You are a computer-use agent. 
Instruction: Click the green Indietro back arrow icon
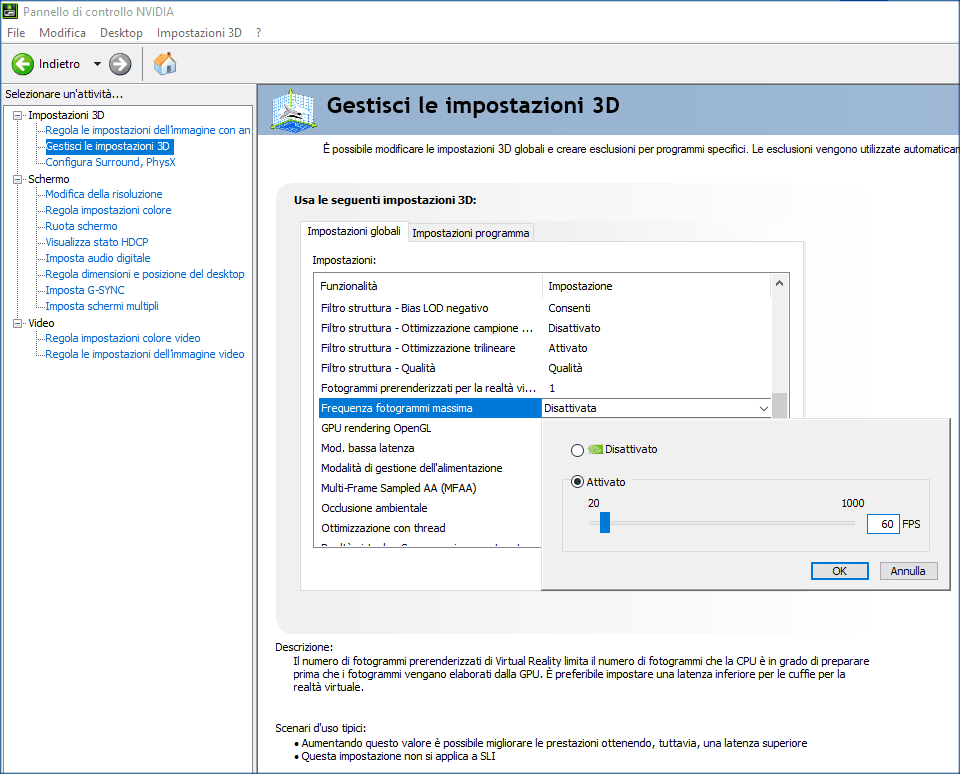click(23, 64)
